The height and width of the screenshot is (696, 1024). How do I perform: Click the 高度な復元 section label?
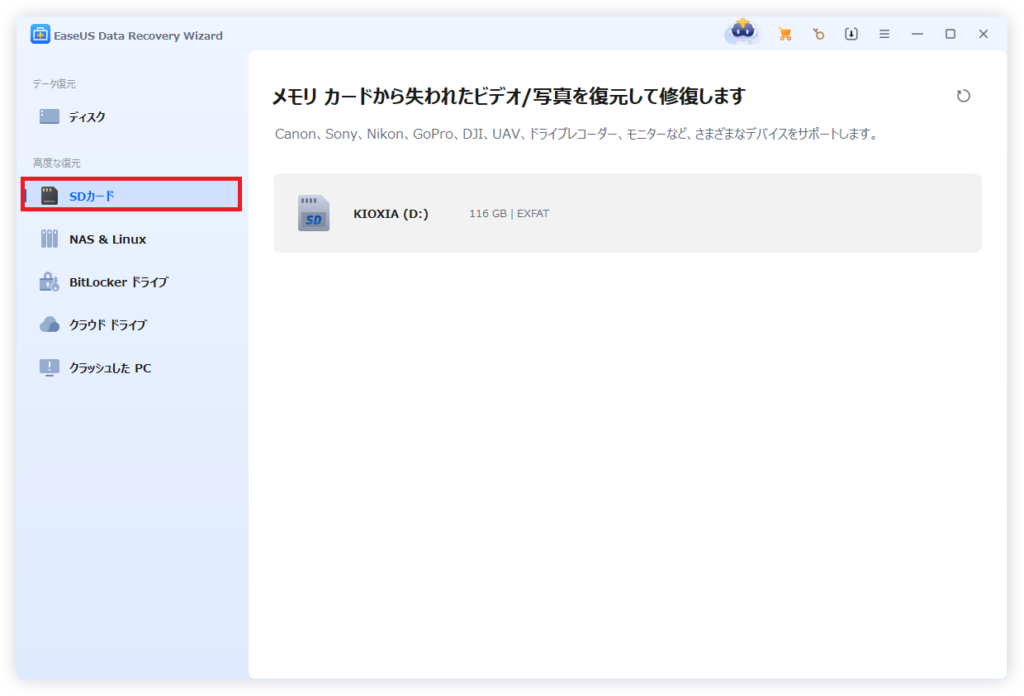57,163
